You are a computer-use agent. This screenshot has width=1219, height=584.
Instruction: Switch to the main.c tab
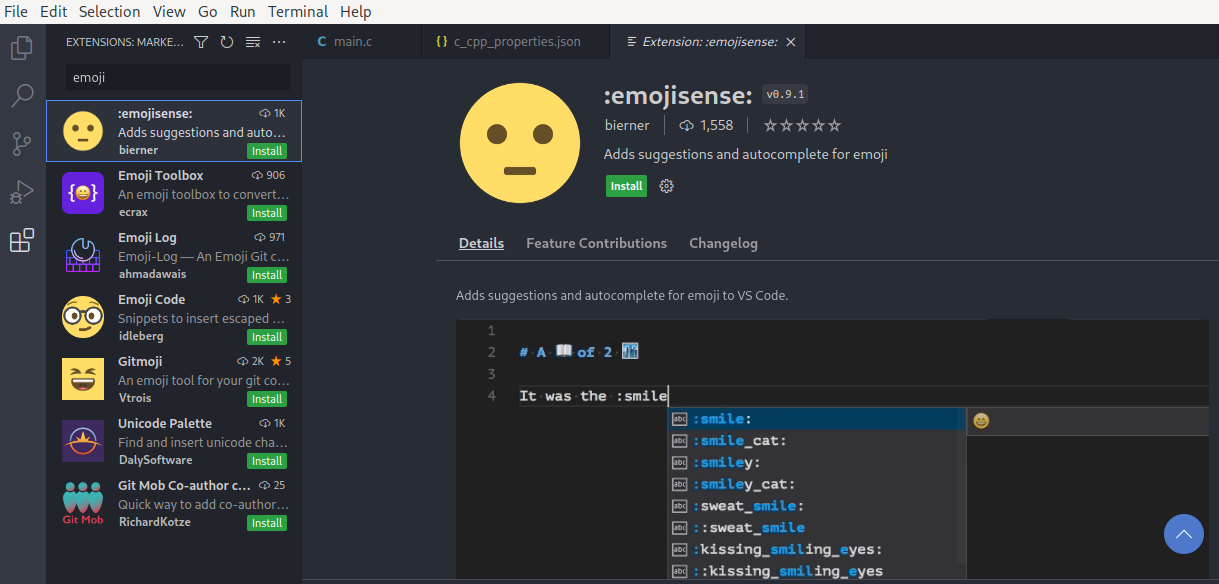(x=344, y=42)
